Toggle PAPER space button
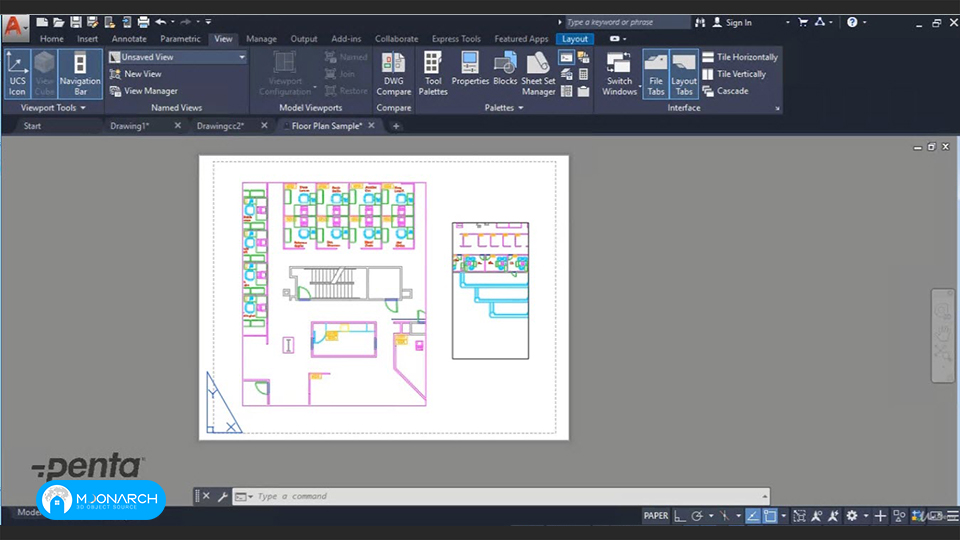The width and height of the screenshot is (960, 540). [656, 516]
